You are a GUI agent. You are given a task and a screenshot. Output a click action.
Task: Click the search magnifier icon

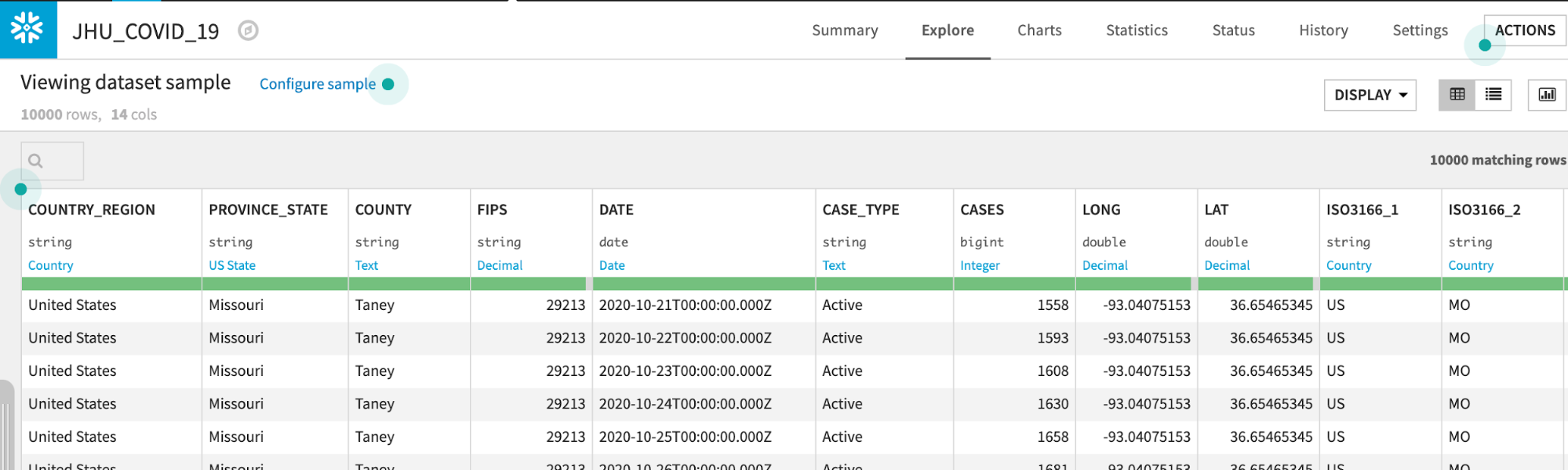[35, 161]
